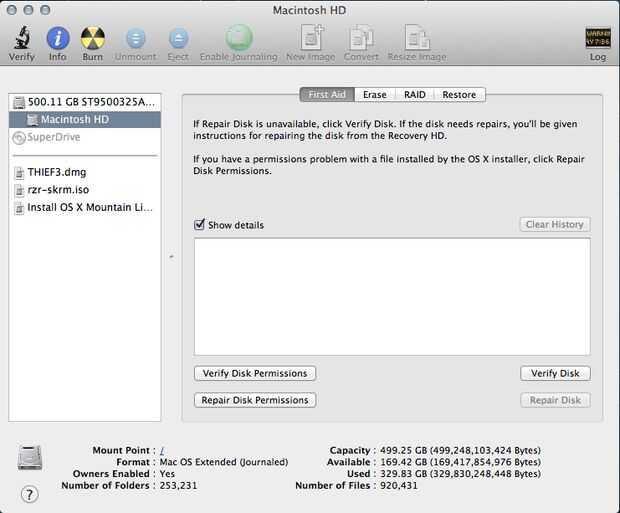This screenshot has height=513, width=620.
Task: Click inside the details log text area
Action: pos(392,297)
